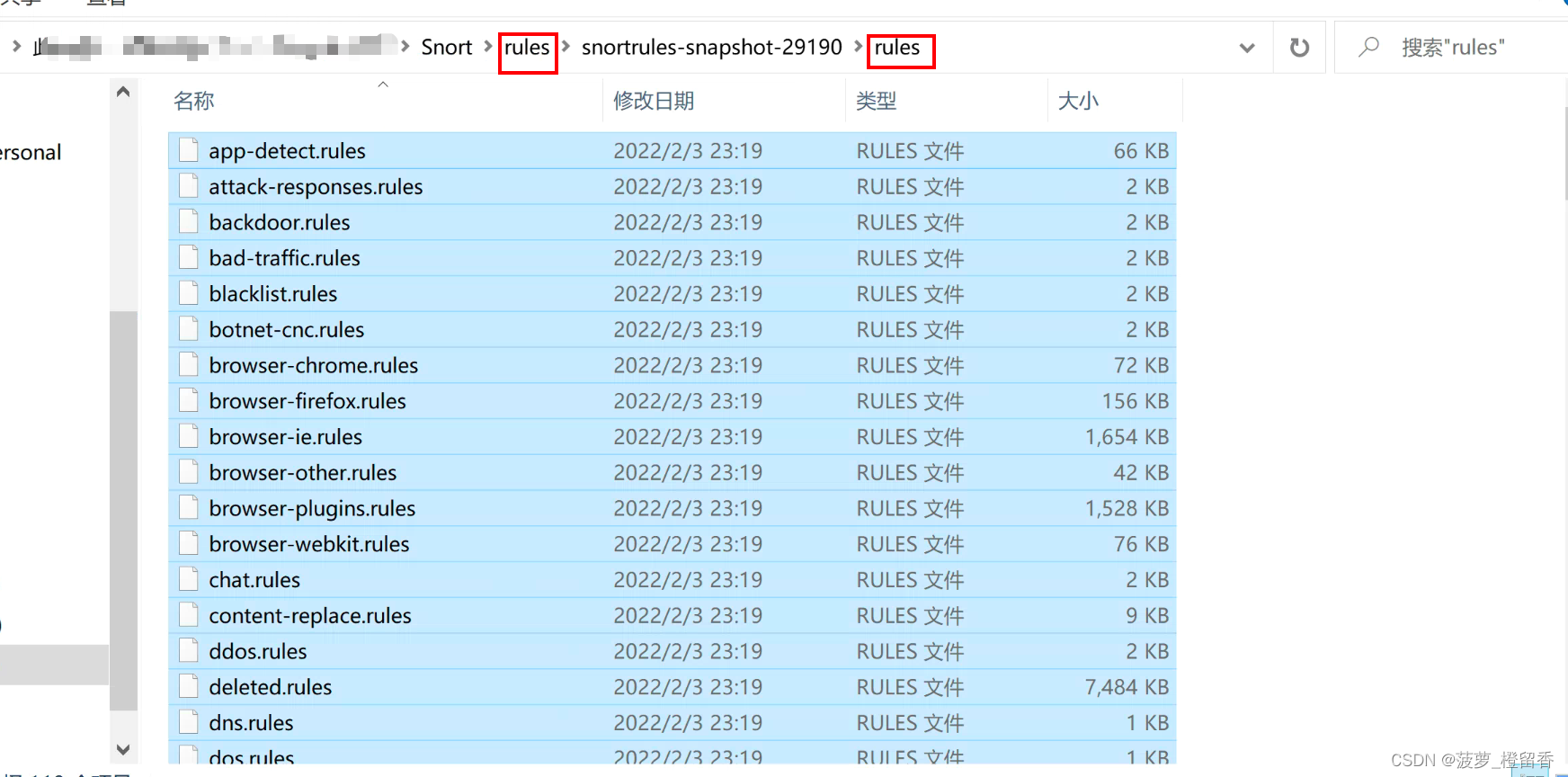
Task: Click navigation pane scroll up arrow
Action: (123, 92)
